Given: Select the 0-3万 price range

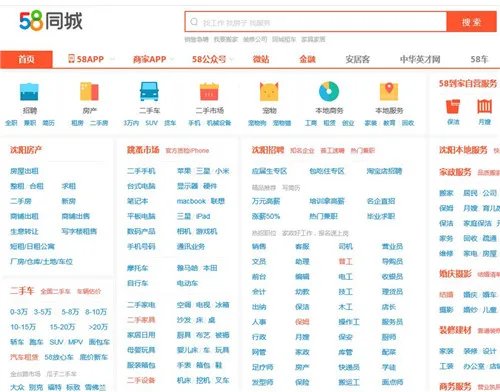Looking at the screenshot, I should click(19, 312).
